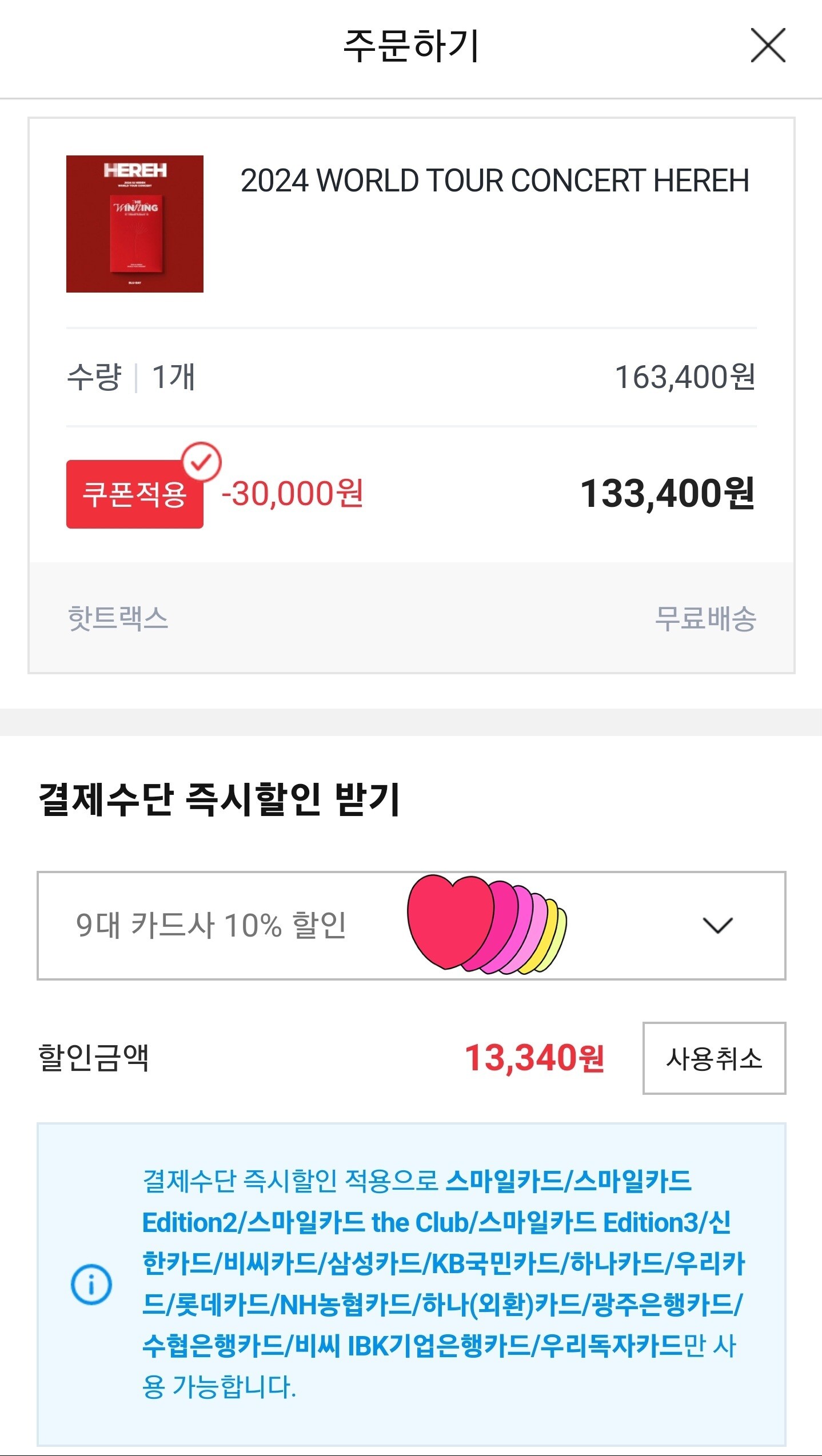
Task: Click the eligible card list notice text
Action: 443,1284
